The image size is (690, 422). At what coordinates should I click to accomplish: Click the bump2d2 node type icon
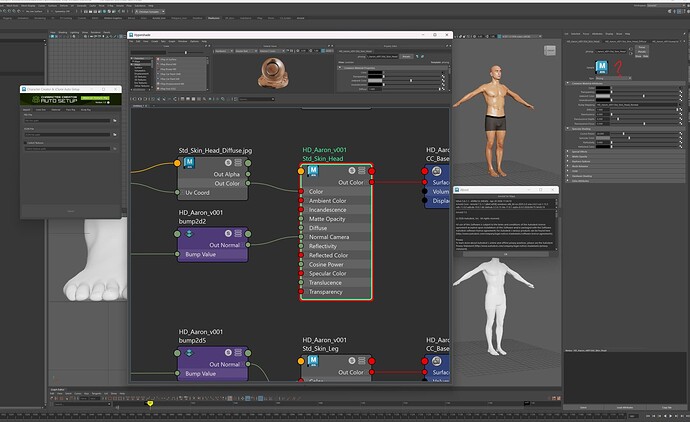tap(189, 234)
